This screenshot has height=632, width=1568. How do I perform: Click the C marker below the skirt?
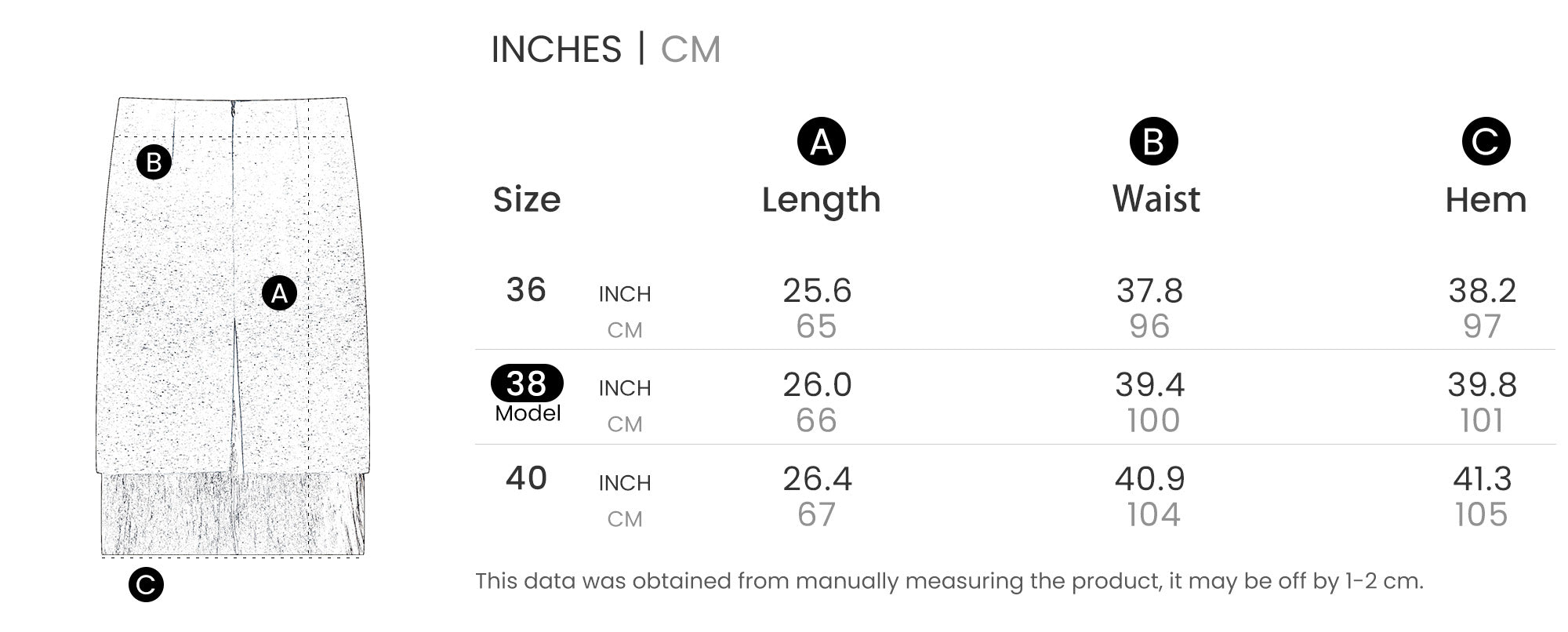pos(146,585)
